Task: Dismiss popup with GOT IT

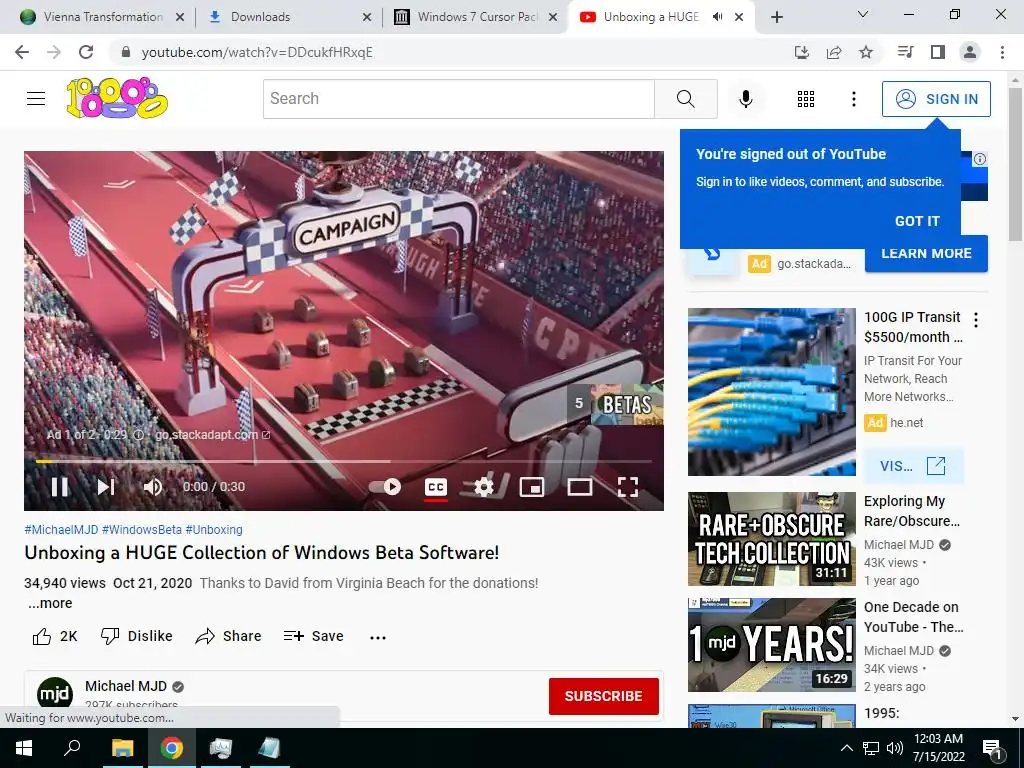Action: pos(917,221)
